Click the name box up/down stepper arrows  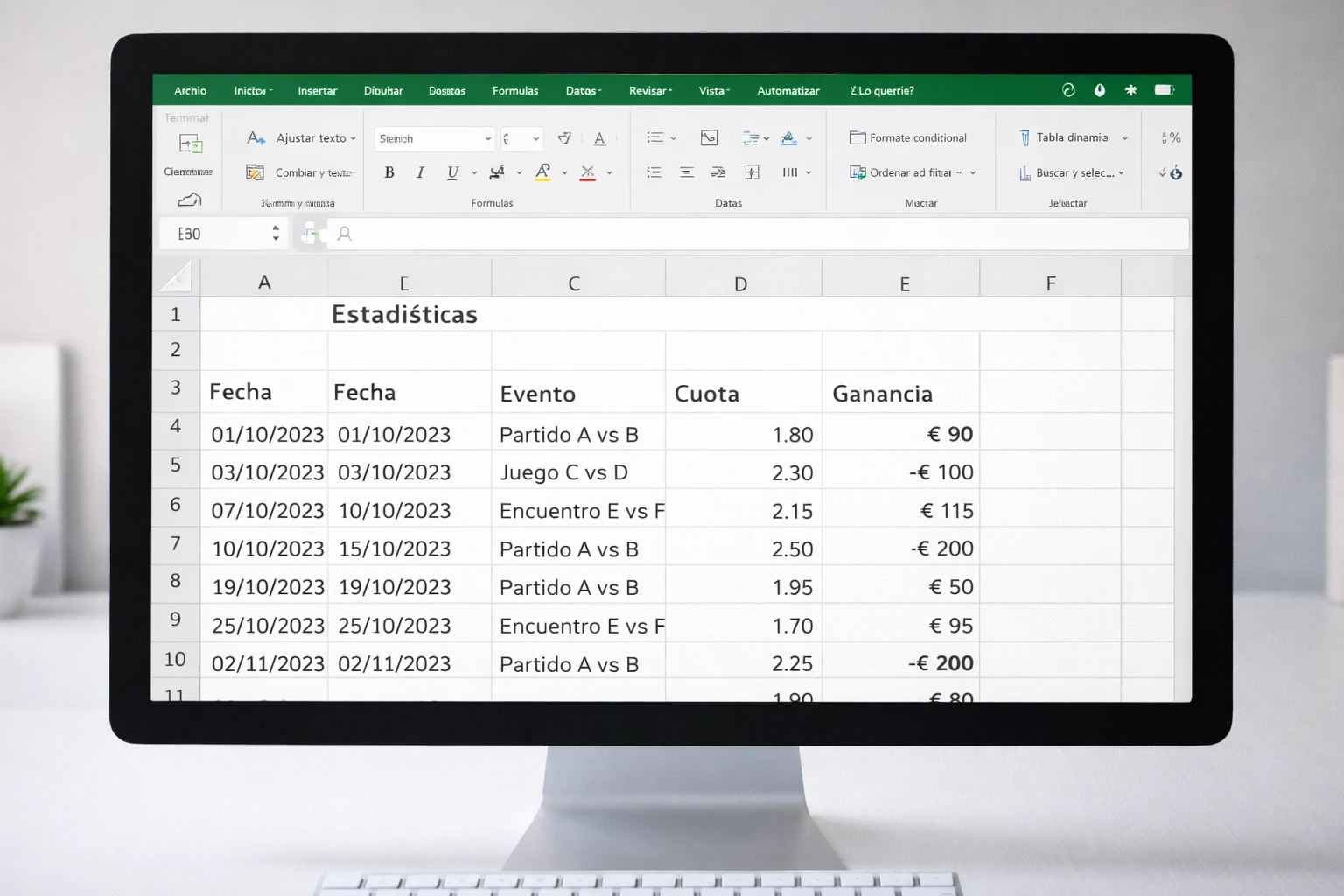pyautogui.click(x=276, y=234)
